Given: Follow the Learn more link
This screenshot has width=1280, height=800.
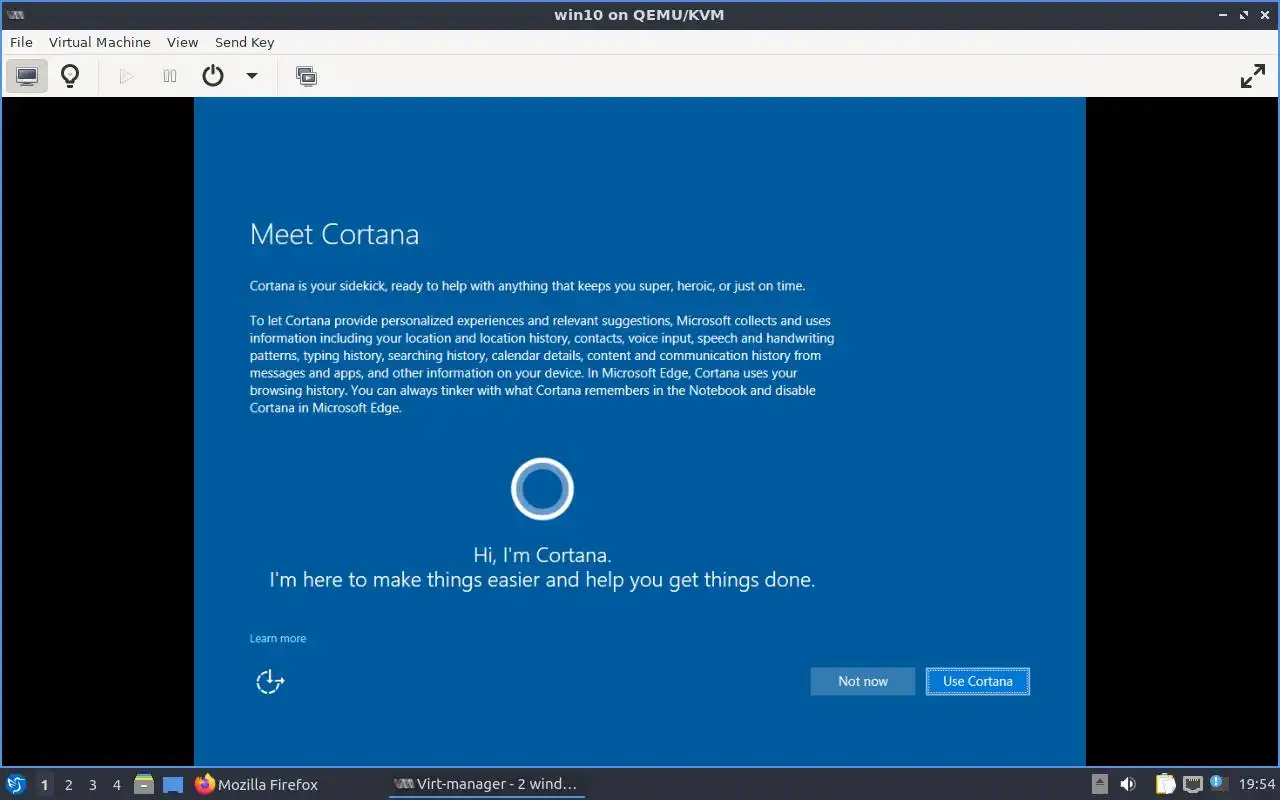Looking at the screenshot, I should [278, 638].
